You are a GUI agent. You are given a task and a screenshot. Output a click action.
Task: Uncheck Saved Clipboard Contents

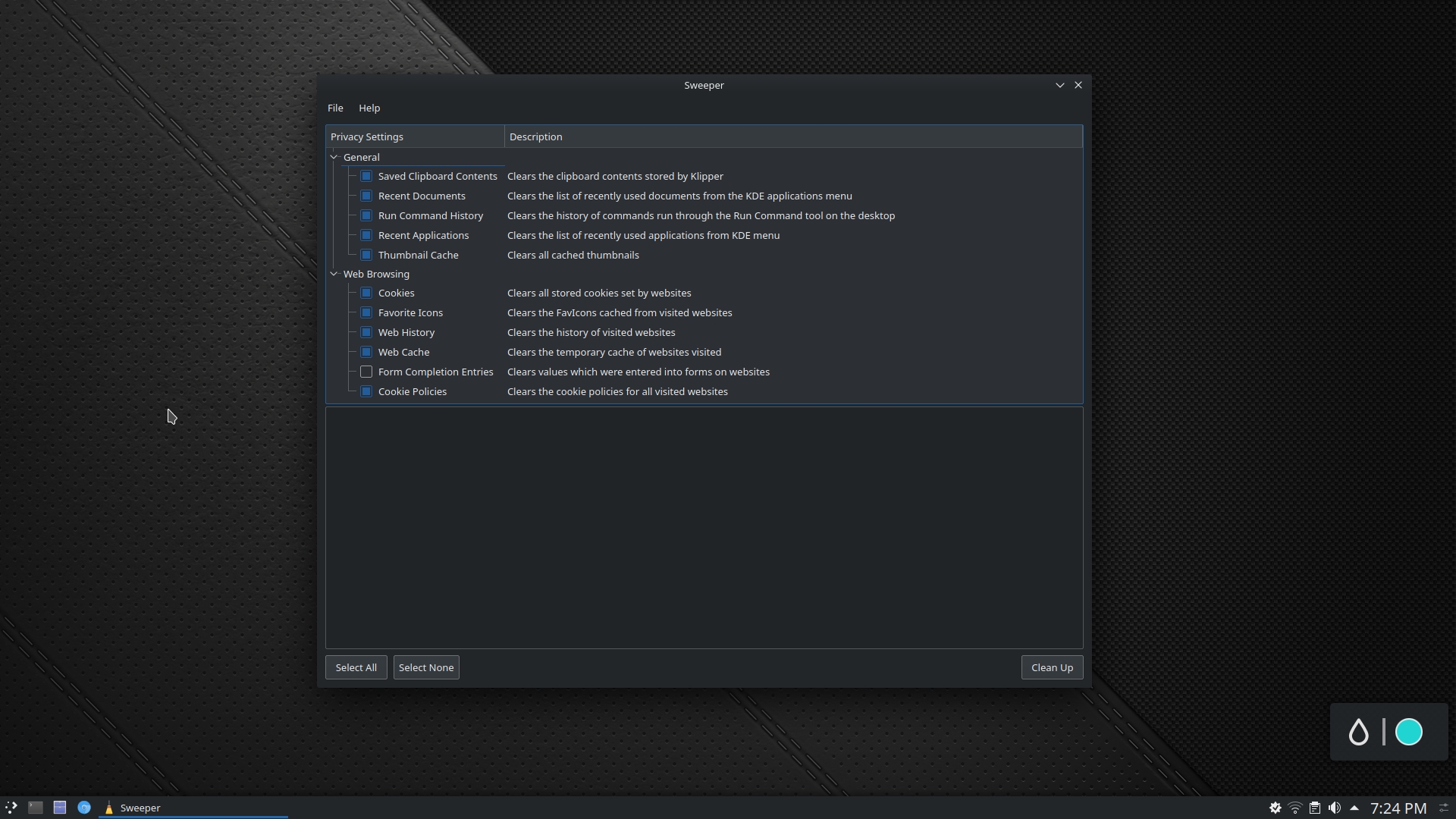pyautogui.click(x=366, y=176)
